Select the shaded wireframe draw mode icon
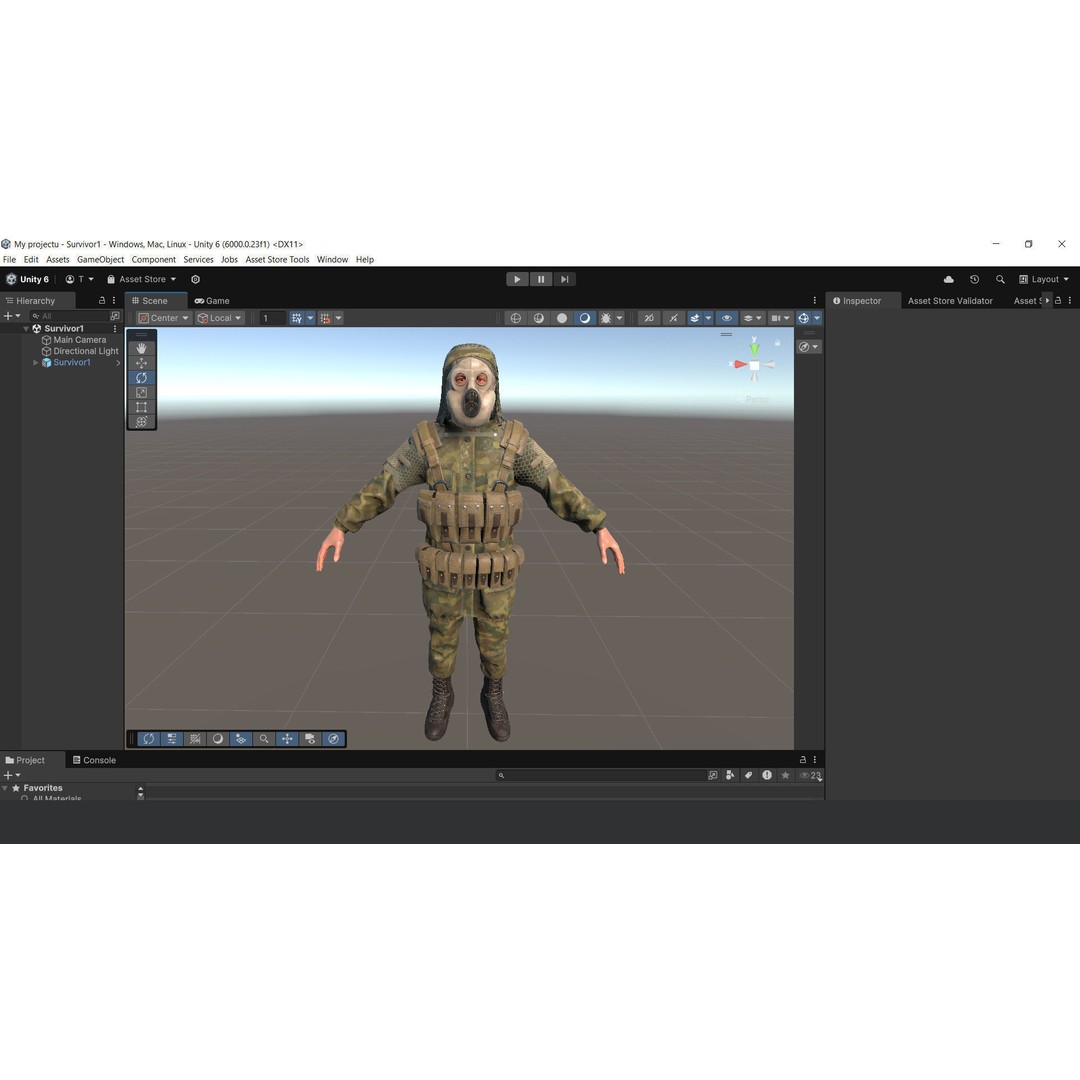Screen dimensions: 1080x1080 click(x=539, y=318)
